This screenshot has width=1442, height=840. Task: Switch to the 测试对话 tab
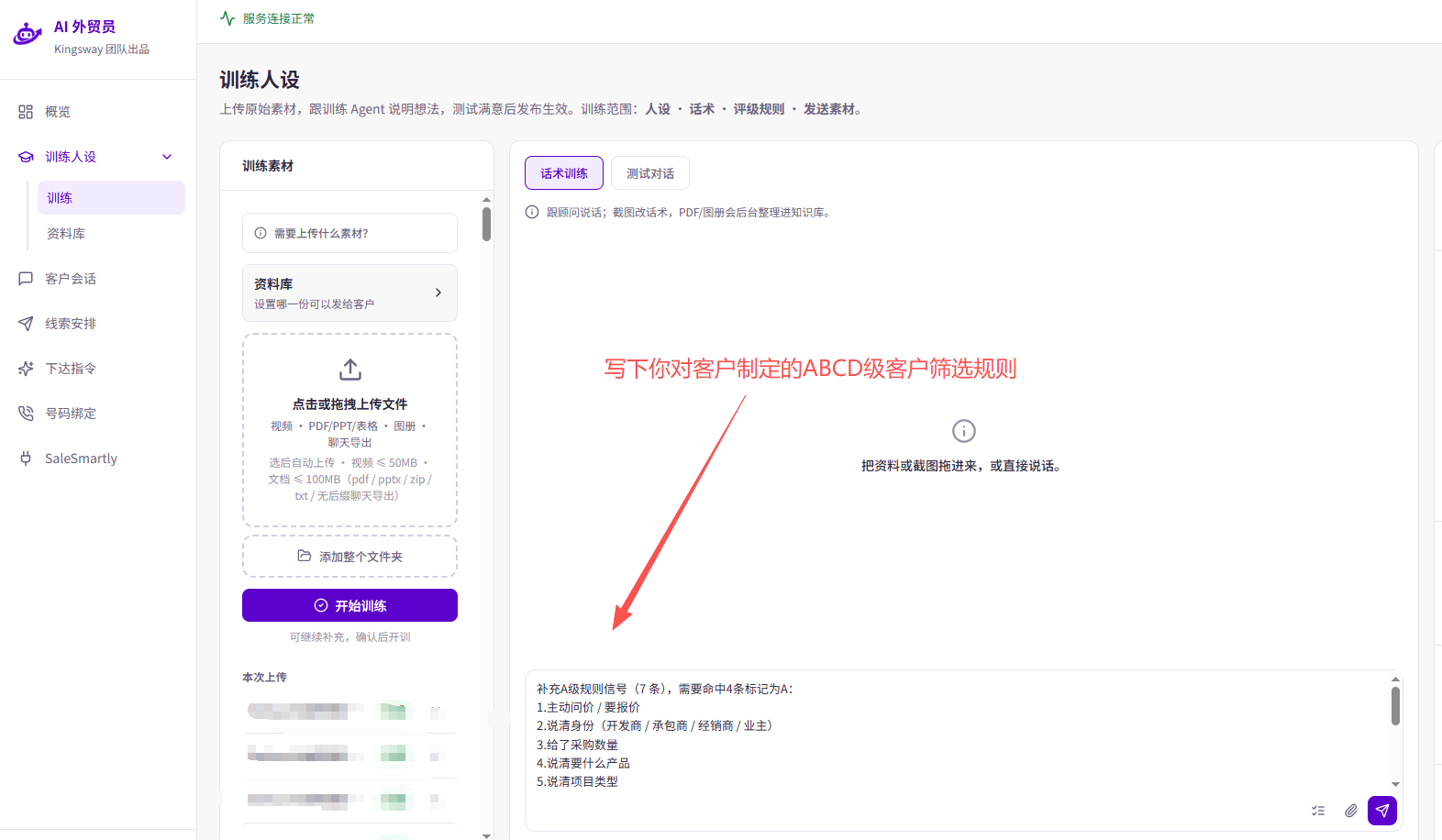[650, 173]
